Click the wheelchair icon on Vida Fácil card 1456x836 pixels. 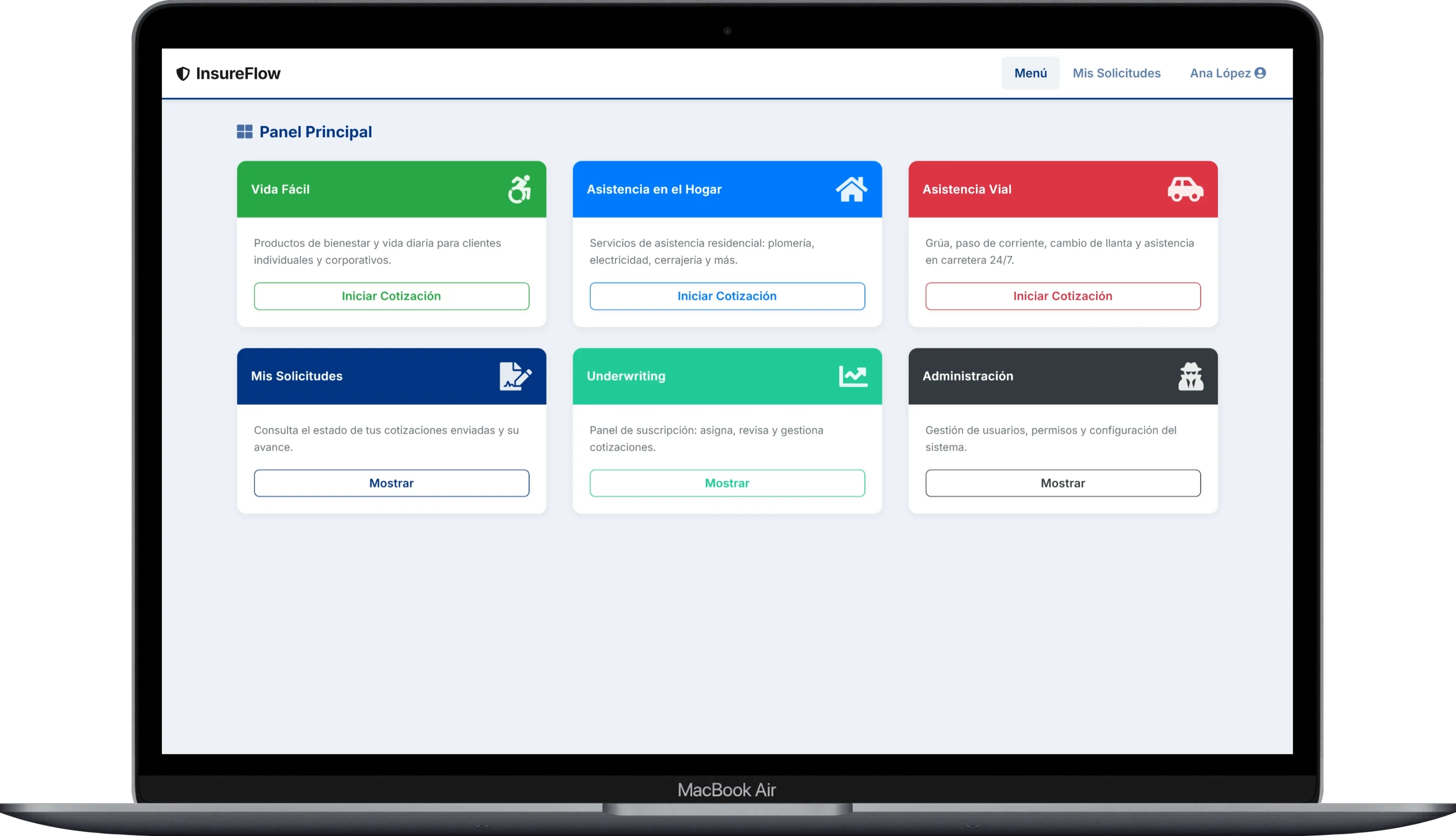coord(519,189)
